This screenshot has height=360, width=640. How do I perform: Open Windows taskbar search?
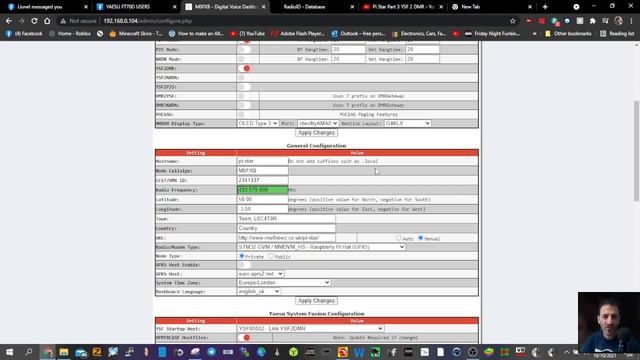29,352
